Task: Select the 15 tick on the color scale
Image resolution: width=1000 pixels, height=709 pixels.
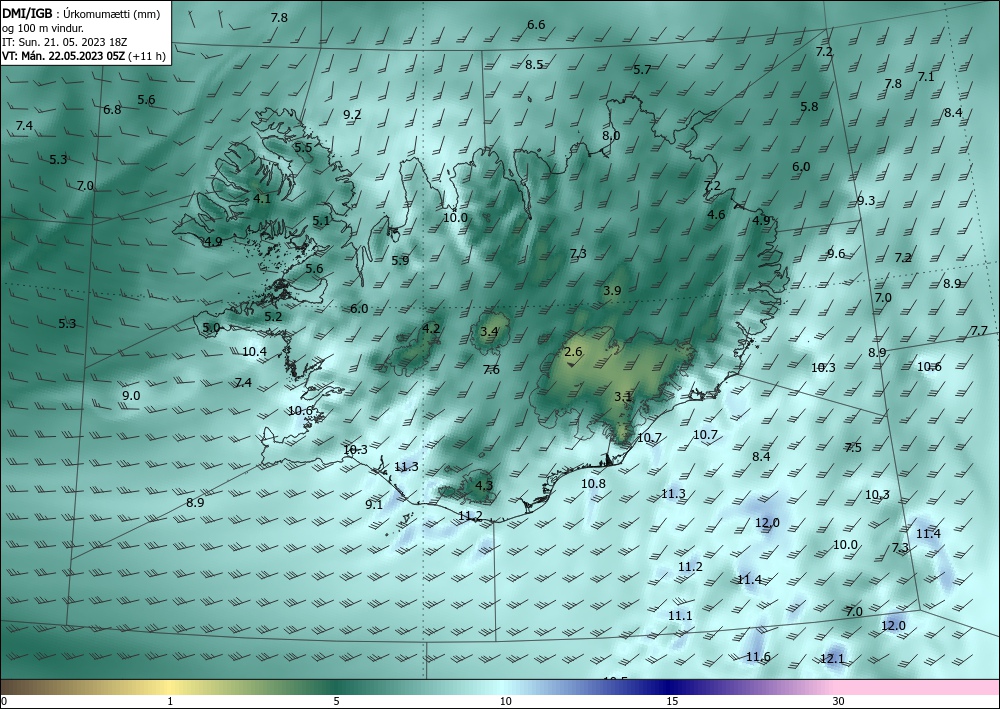Action: tap(672, 701)
